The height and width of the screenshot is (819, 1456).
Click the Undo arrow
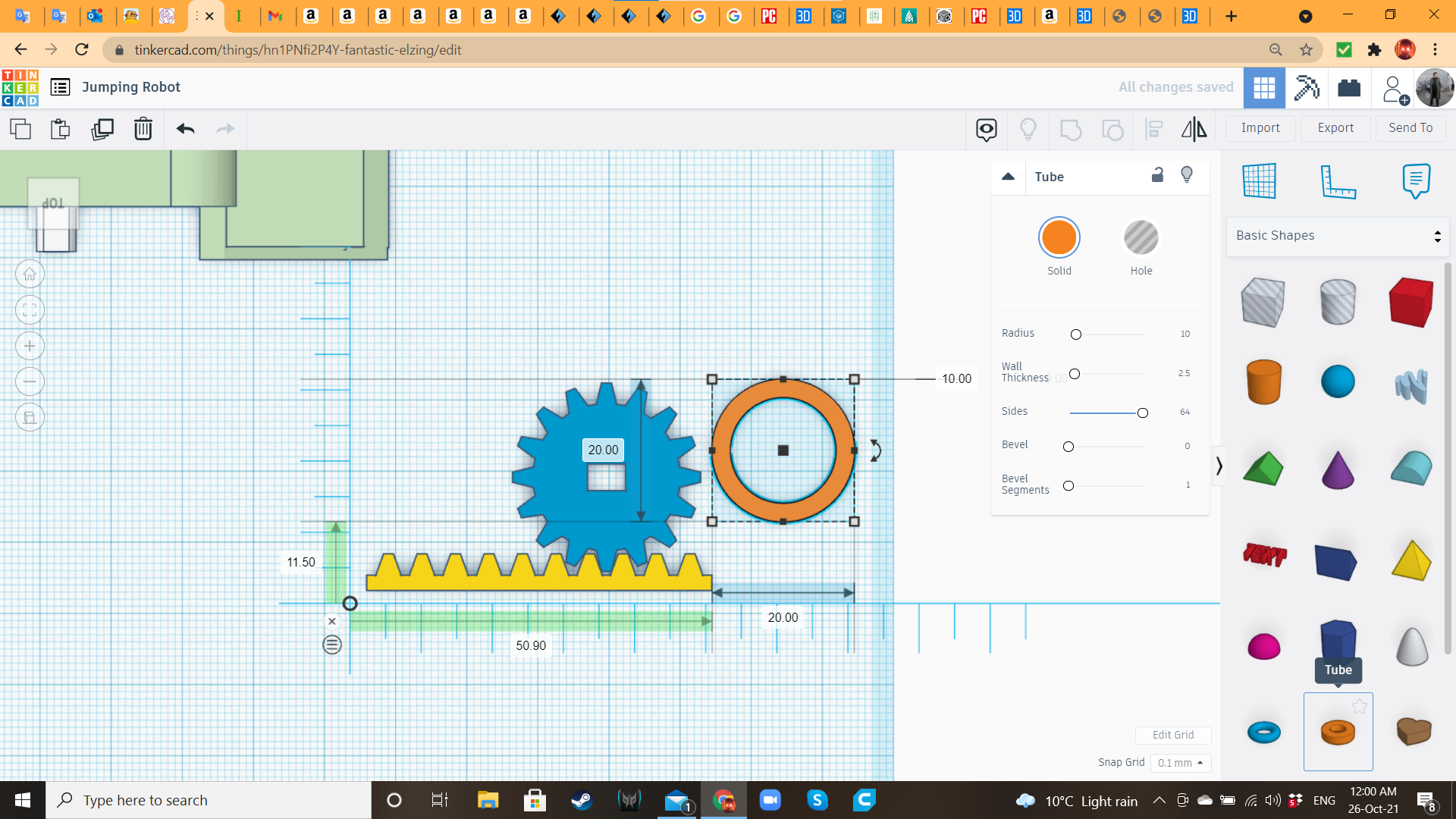185,129
